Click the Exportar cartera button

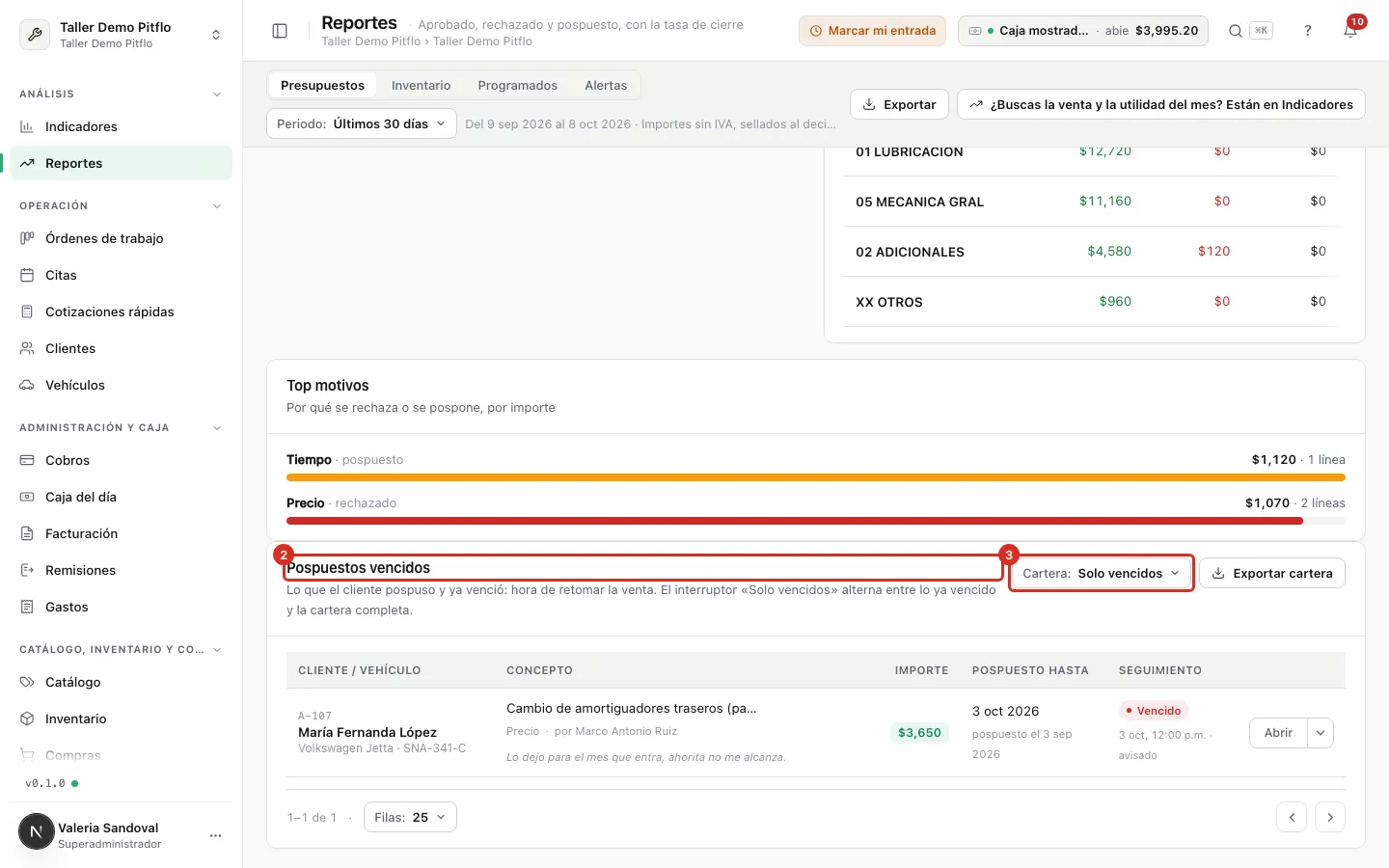pyautogui.click(x=1272, y=573)
